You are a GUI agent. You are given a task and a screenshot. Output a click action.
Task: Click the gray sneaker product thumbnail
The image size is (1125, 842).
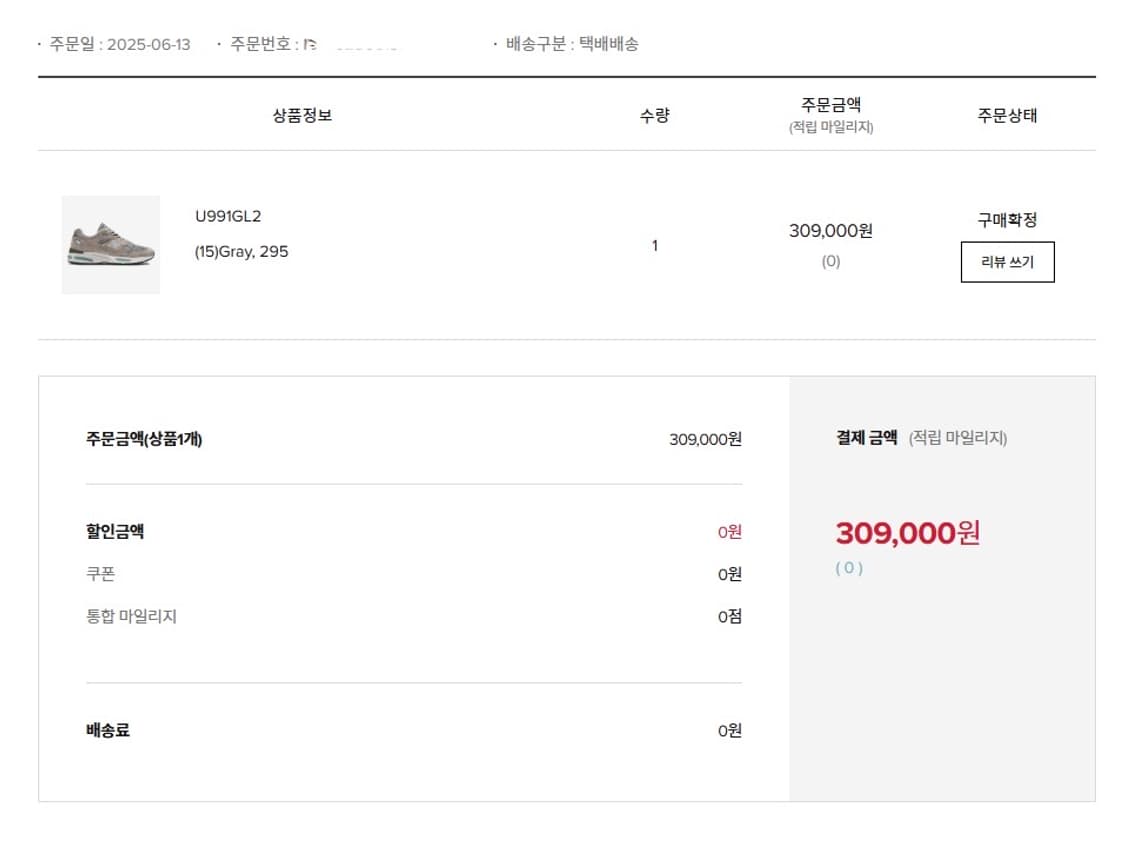coord(110,245)
